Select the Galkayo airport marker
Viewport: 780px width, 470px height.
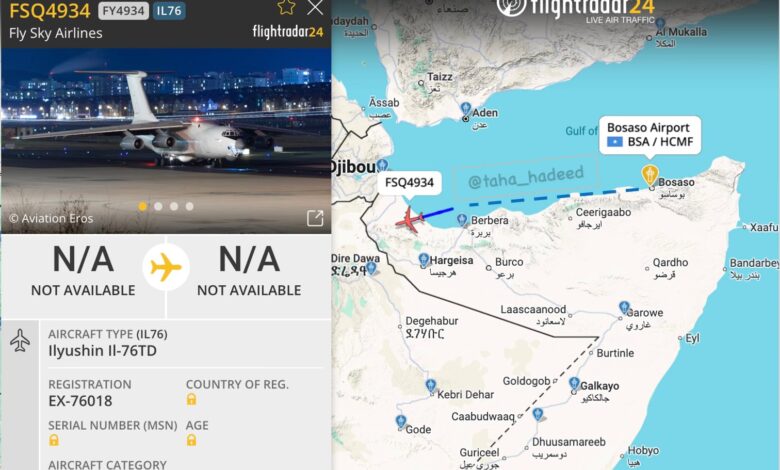coord(574,383)
